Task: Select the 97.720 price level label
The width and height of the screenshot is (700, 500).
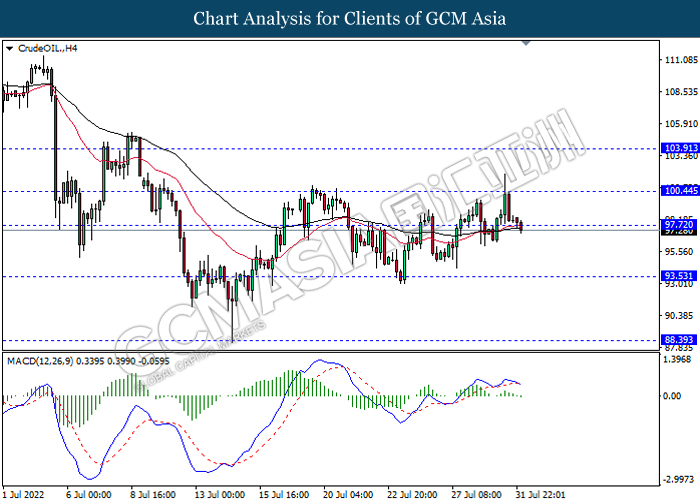Action: coord(679,225)
